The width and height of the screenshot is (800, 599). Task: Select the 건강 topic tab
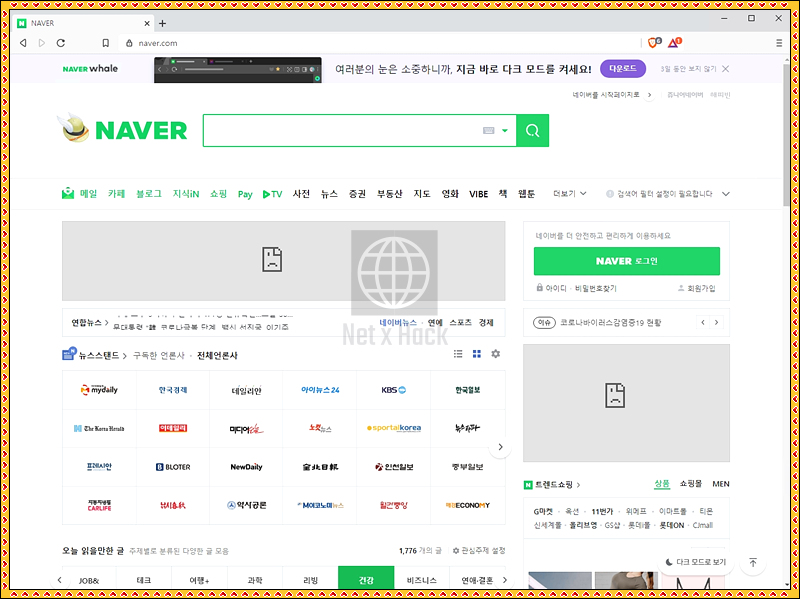pos(366,580)
